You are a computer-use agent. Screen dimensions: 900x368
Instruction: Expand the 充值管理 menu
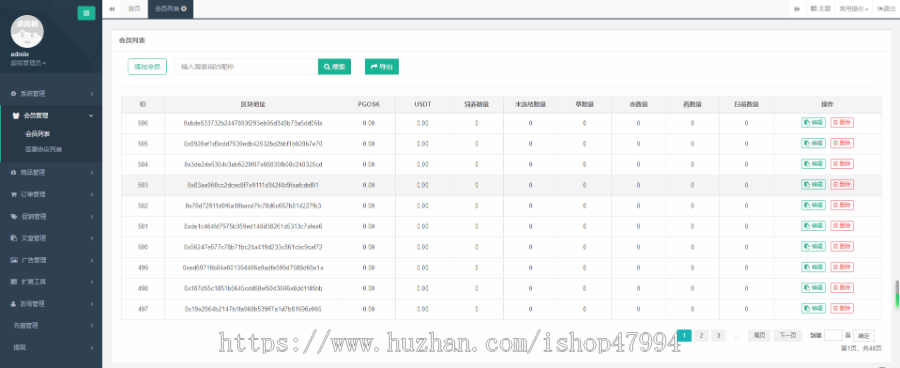pos(51,326)
